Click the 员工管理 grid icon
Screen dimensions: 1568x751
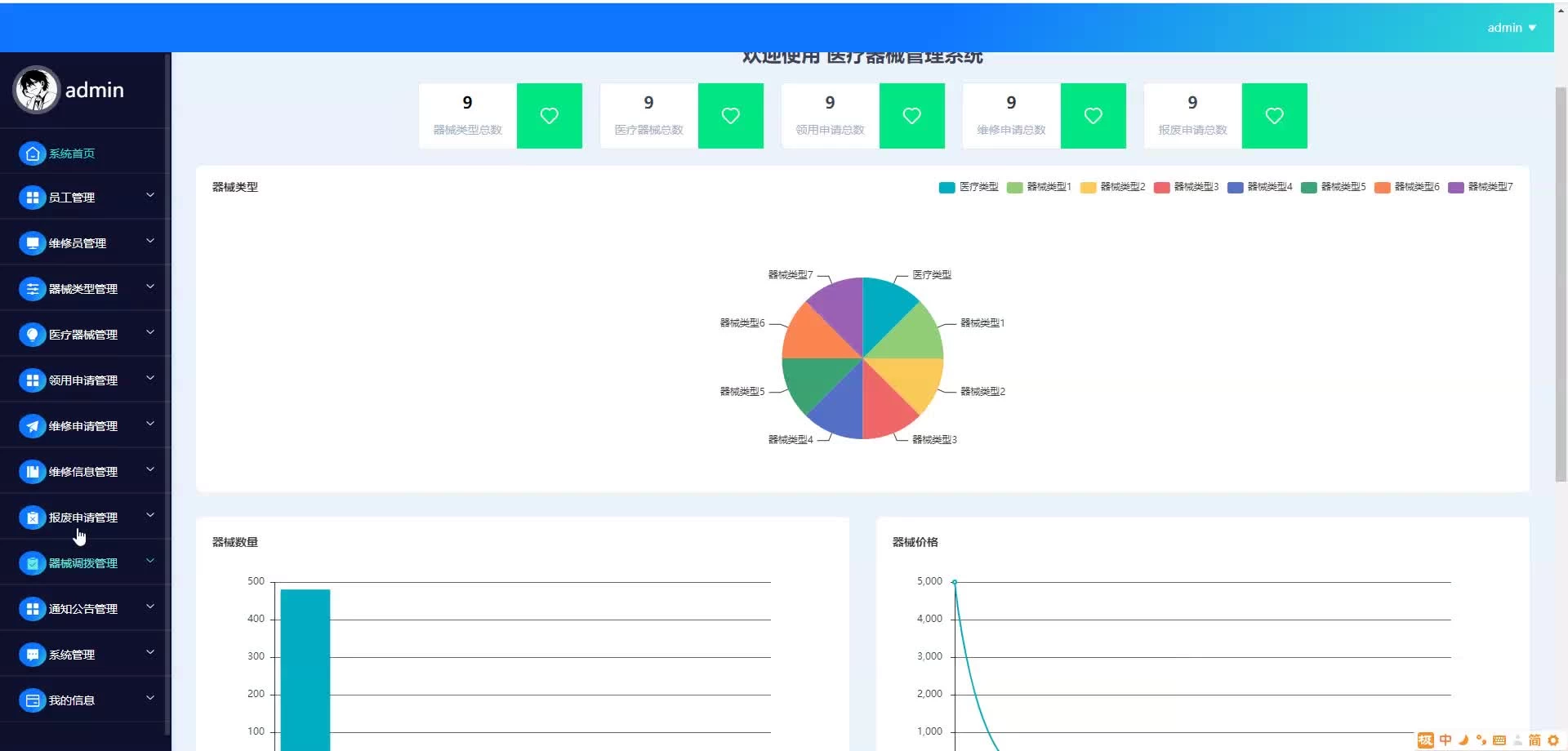coord(32,198)
